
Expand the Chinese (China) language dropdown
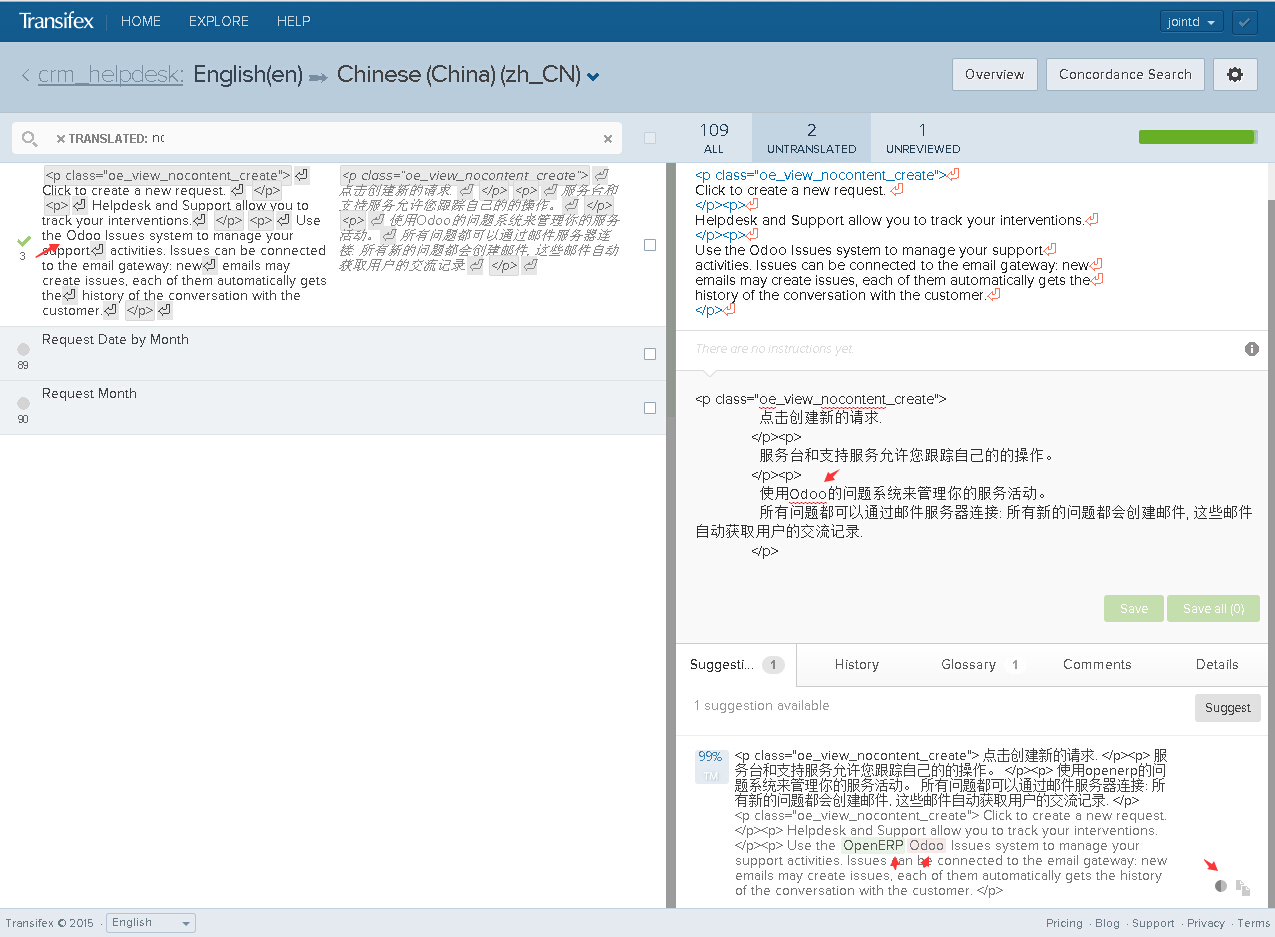pos(594,76)
